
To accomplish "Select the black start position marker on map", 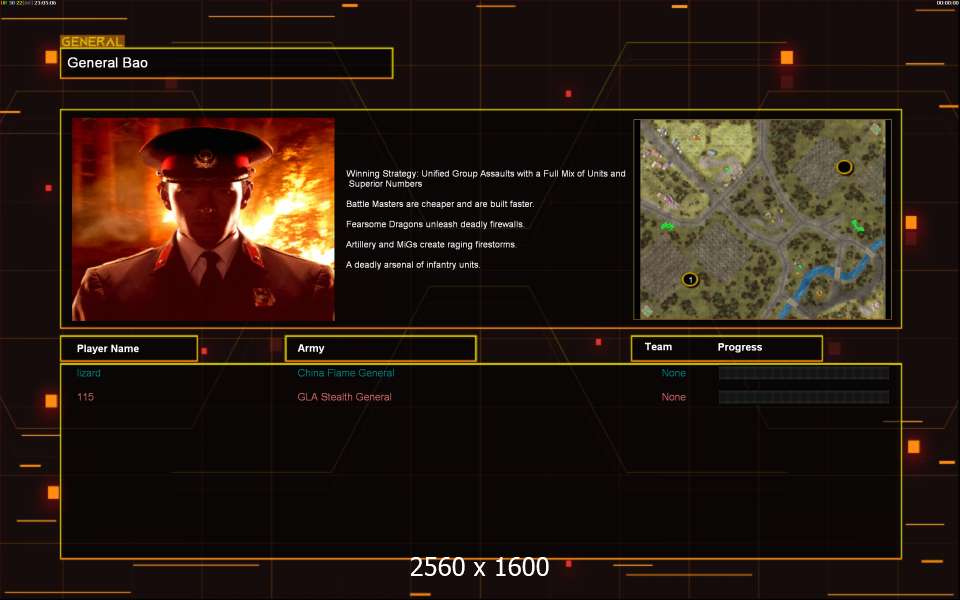I will pos(844,167).
